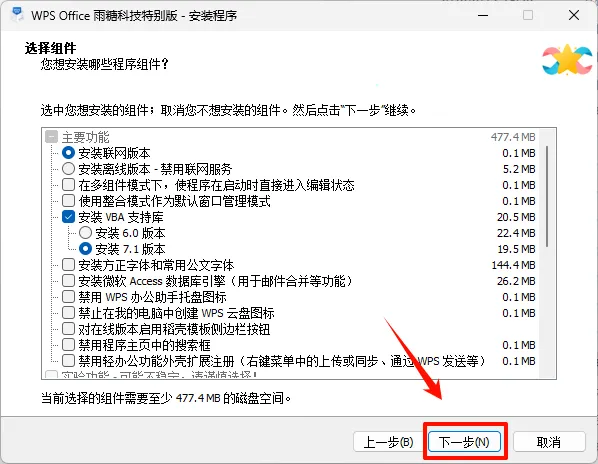Choose 安装 7.1 版本 radio button

(85, 249)
